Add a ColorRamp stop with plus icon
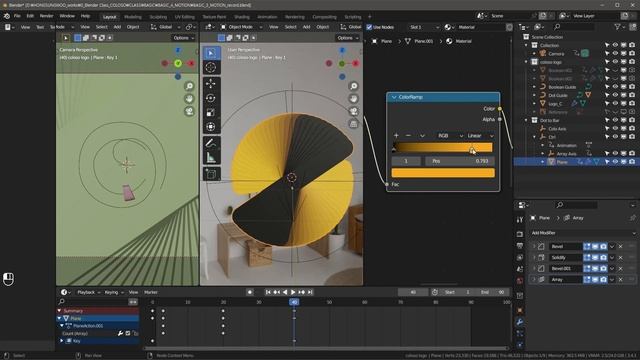Viewport: 640px width, 360px height. tap(396, 136)
